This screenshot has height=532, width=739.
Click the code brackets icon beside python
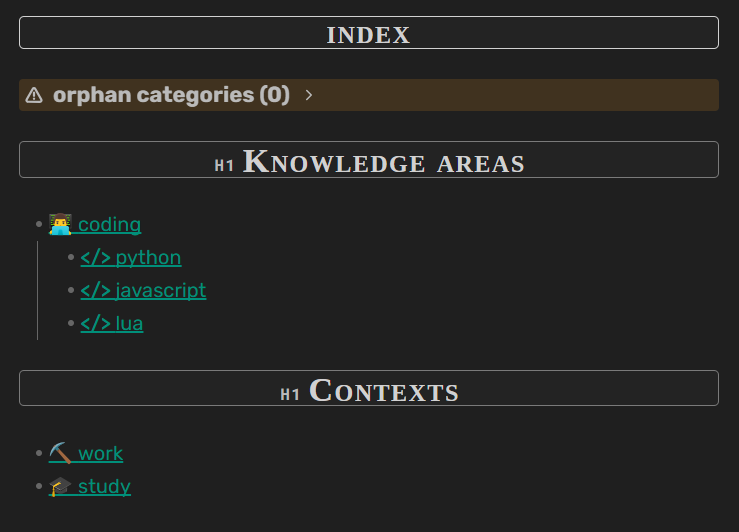click(95, 257)
